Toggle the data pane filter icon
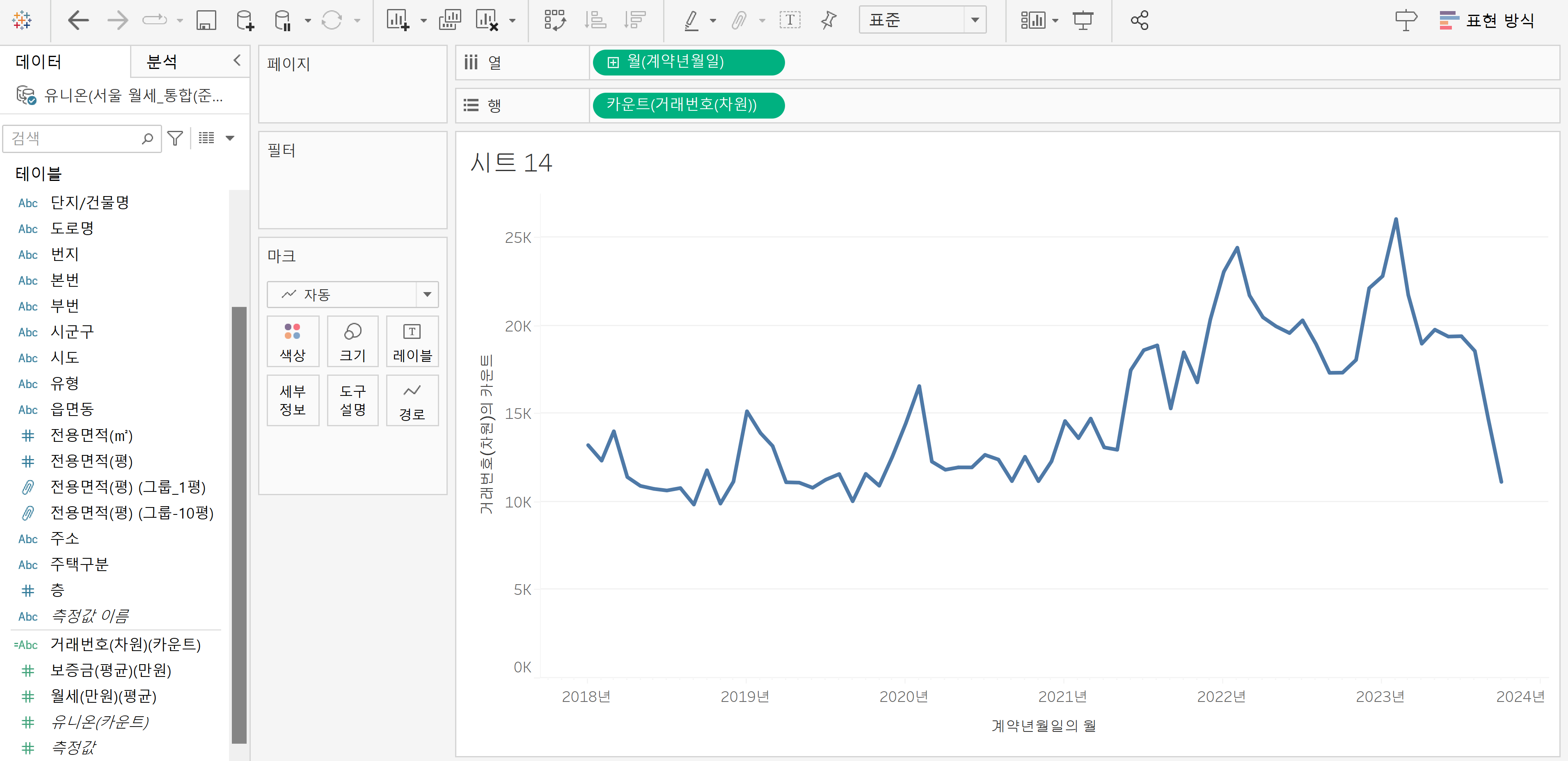The height and width of the screenshot is (761, 1568). point(175,139)
